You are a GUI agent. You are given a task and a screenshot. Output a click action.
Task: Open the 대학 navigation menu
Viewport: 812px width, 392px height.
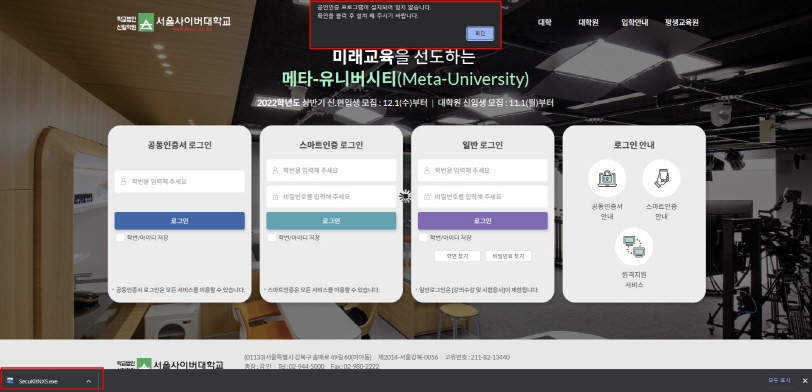pyautogui.click(x=544, y=22)
